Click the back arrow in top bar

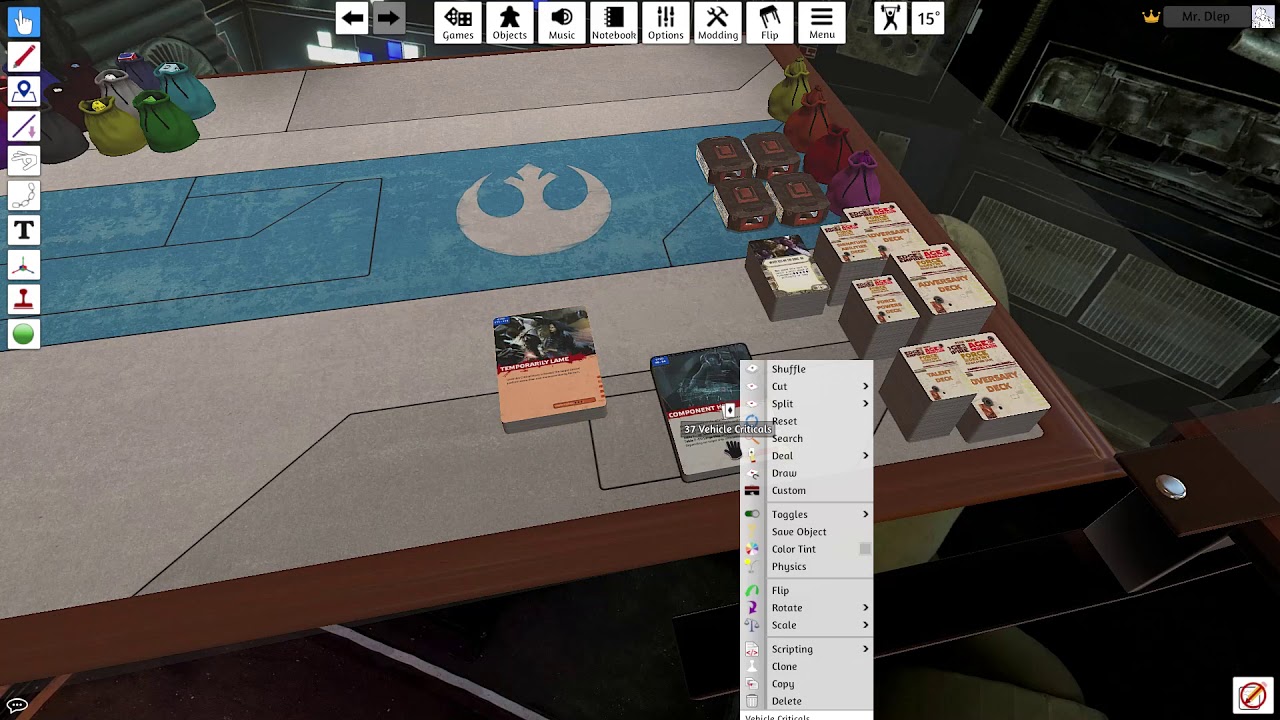(x=352, y=18)
